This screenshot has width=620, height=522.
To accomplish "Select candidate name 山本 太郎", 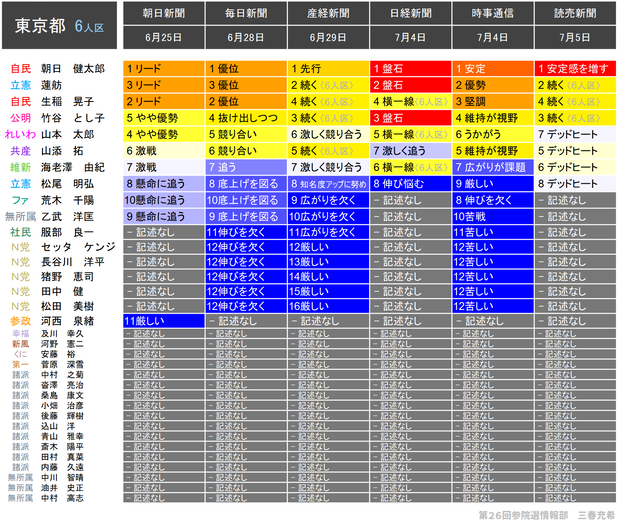I will [67, 134].
